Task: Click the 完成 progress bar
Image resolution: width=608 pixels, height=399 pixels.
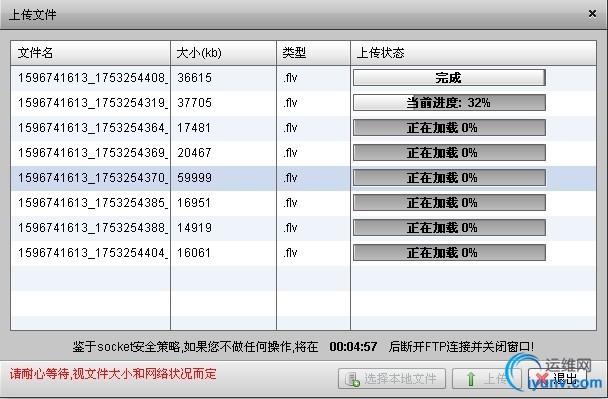Action: tap(449, 78)
